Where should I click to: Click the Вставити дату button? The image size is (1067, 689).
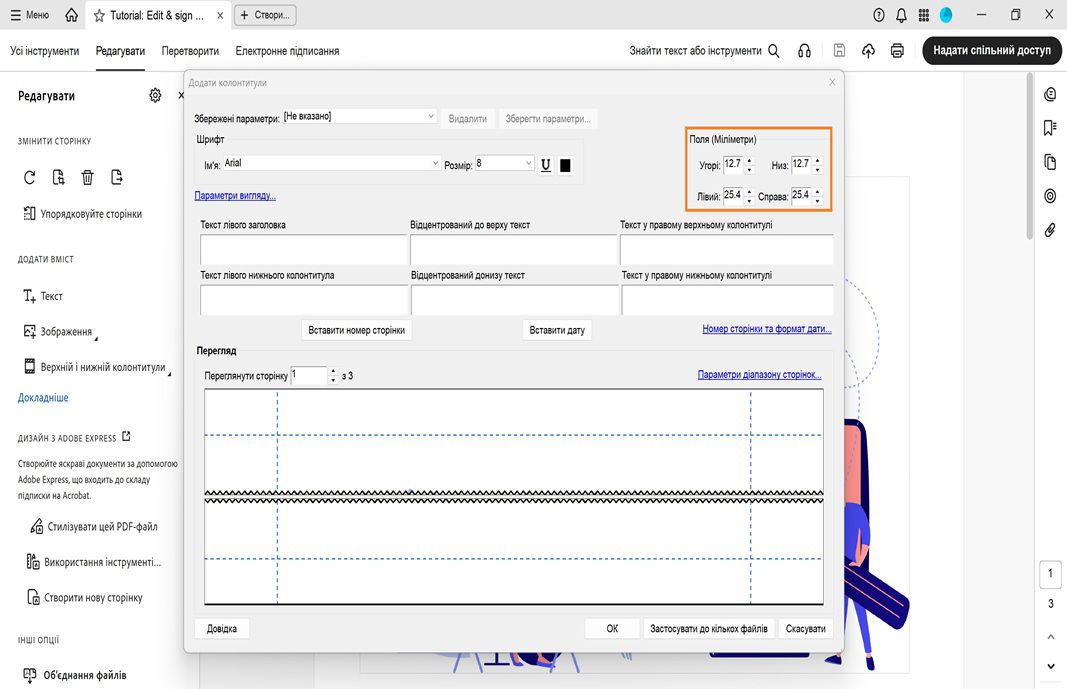[x=557, y=330]
